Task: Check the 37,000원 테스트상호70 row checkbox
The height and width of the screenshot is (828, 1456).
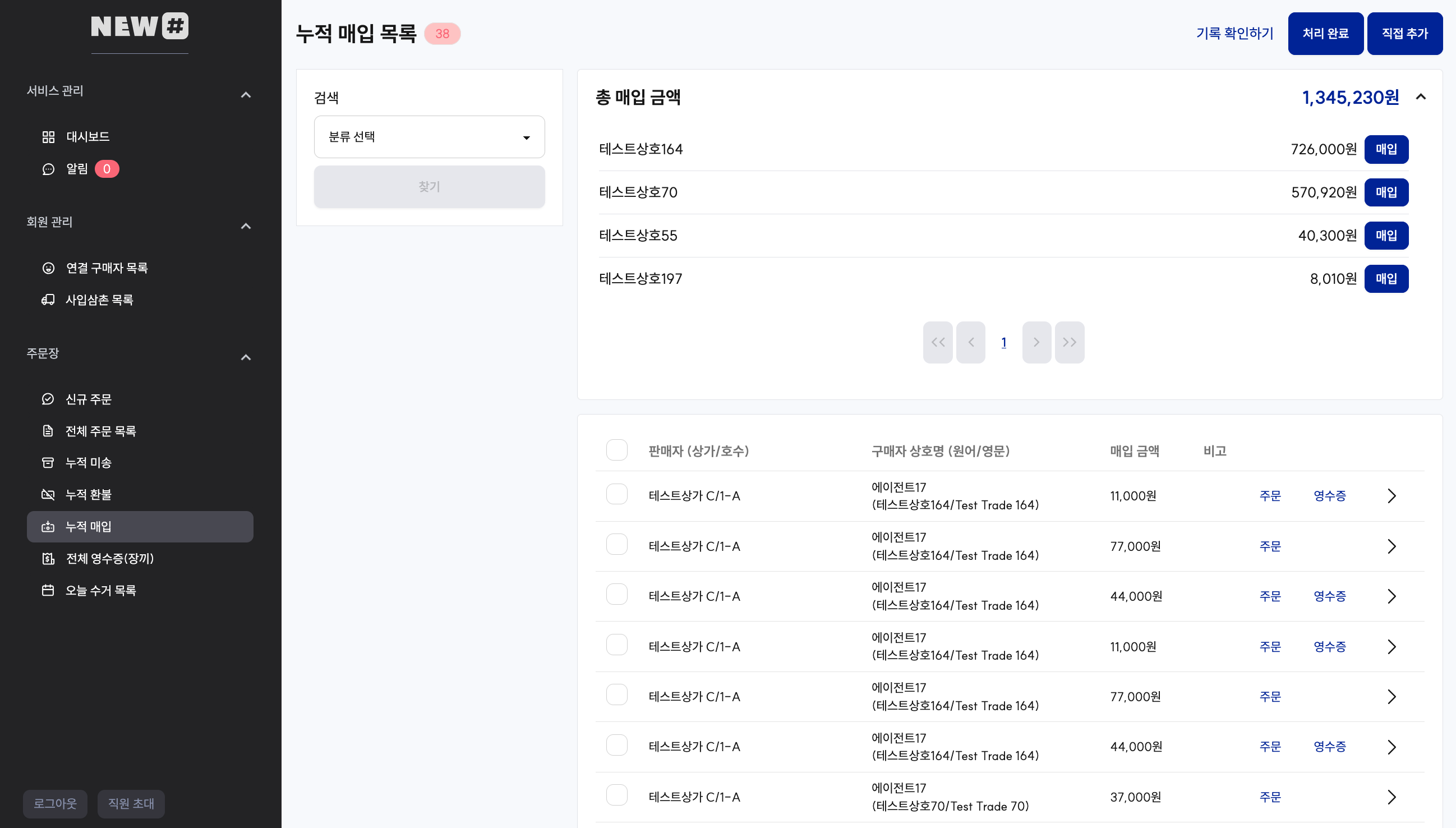Action: click(616, 795)
